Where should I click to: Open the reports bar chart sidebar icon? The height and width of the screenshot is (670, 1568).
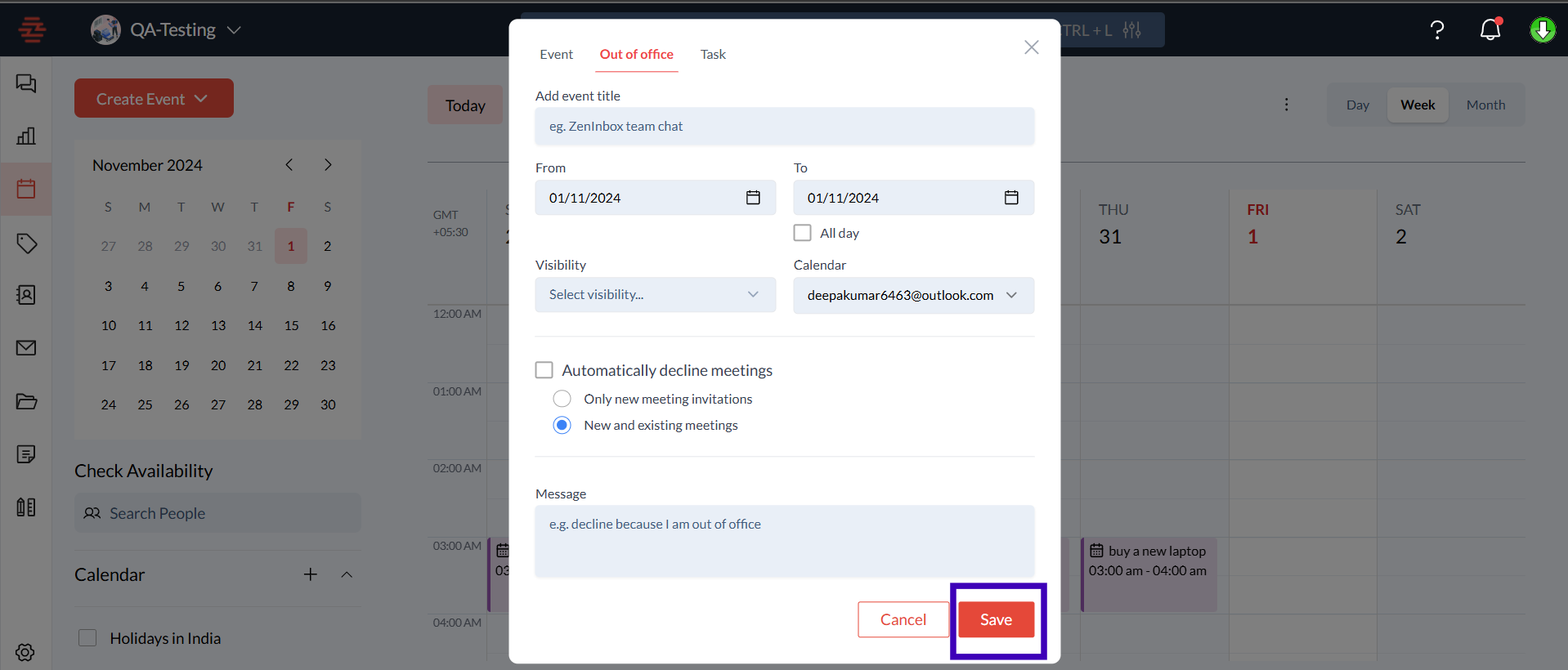point(26,136)
